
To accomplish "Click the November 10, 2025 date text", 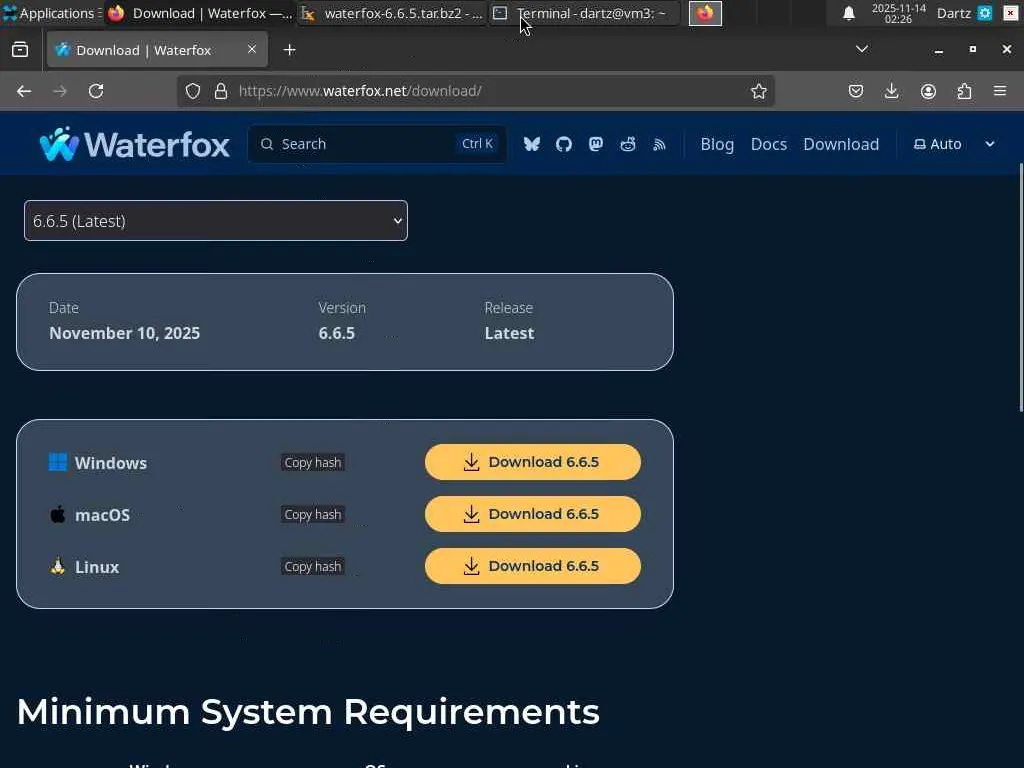I will click(125, 333).
